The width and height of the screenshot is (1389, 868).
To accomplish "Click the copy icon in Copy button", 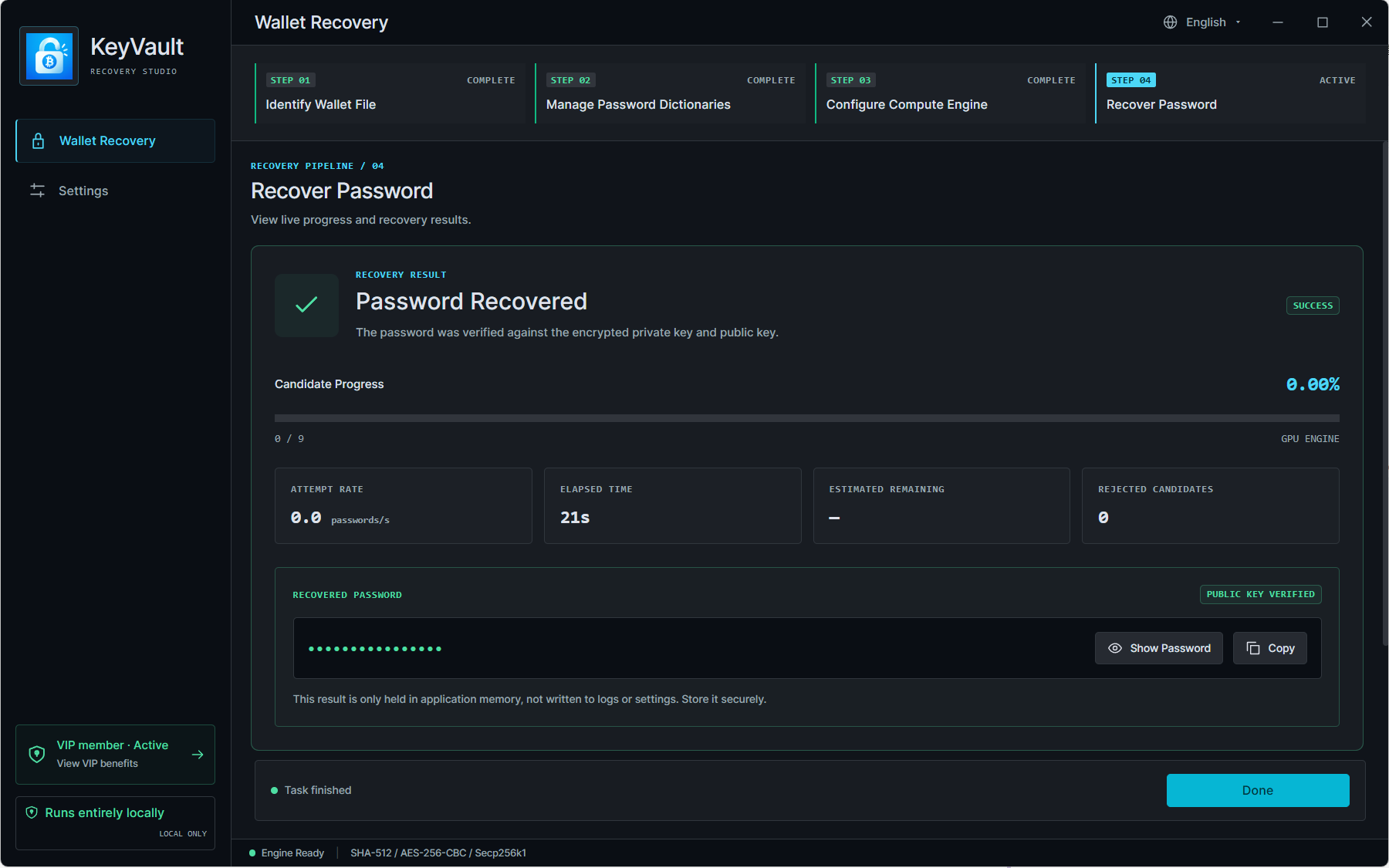I will click(1253, 648).
